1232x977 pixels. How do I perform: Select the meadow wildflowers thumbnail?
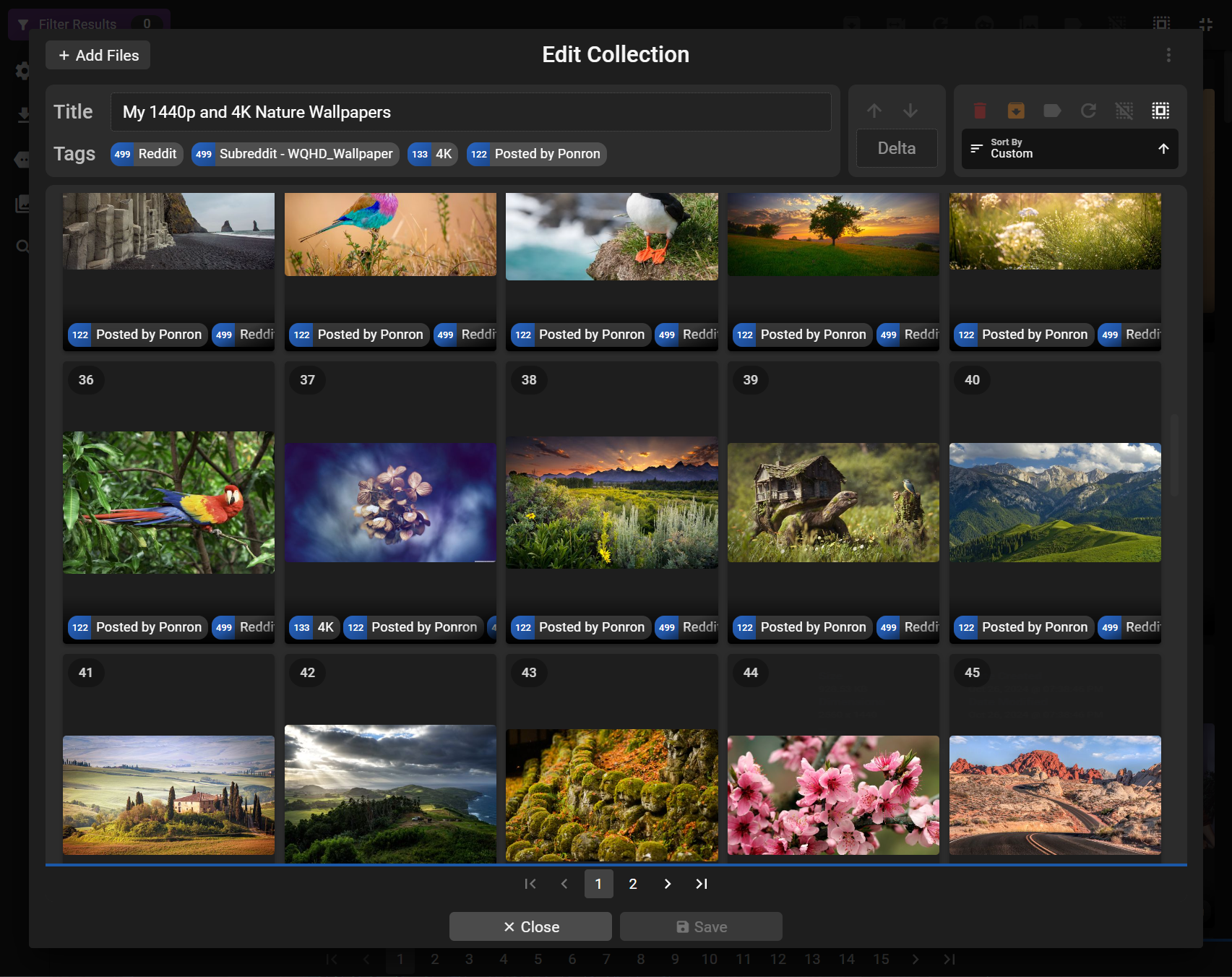1055,231
